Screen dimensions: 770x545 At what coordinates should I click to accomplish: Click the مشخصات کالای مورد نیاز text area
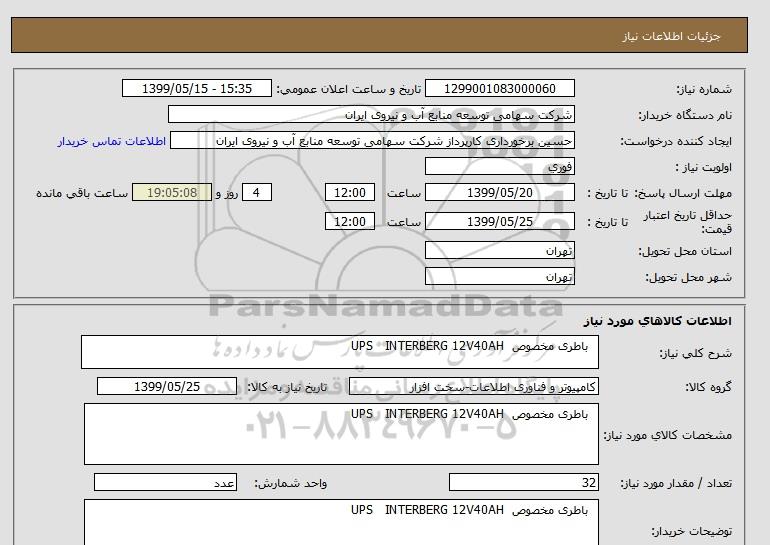point(341,434)
